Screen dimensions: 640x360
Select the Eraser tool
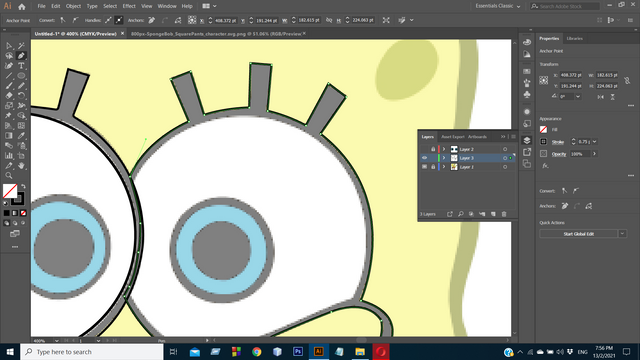click(x=9, y=96)
